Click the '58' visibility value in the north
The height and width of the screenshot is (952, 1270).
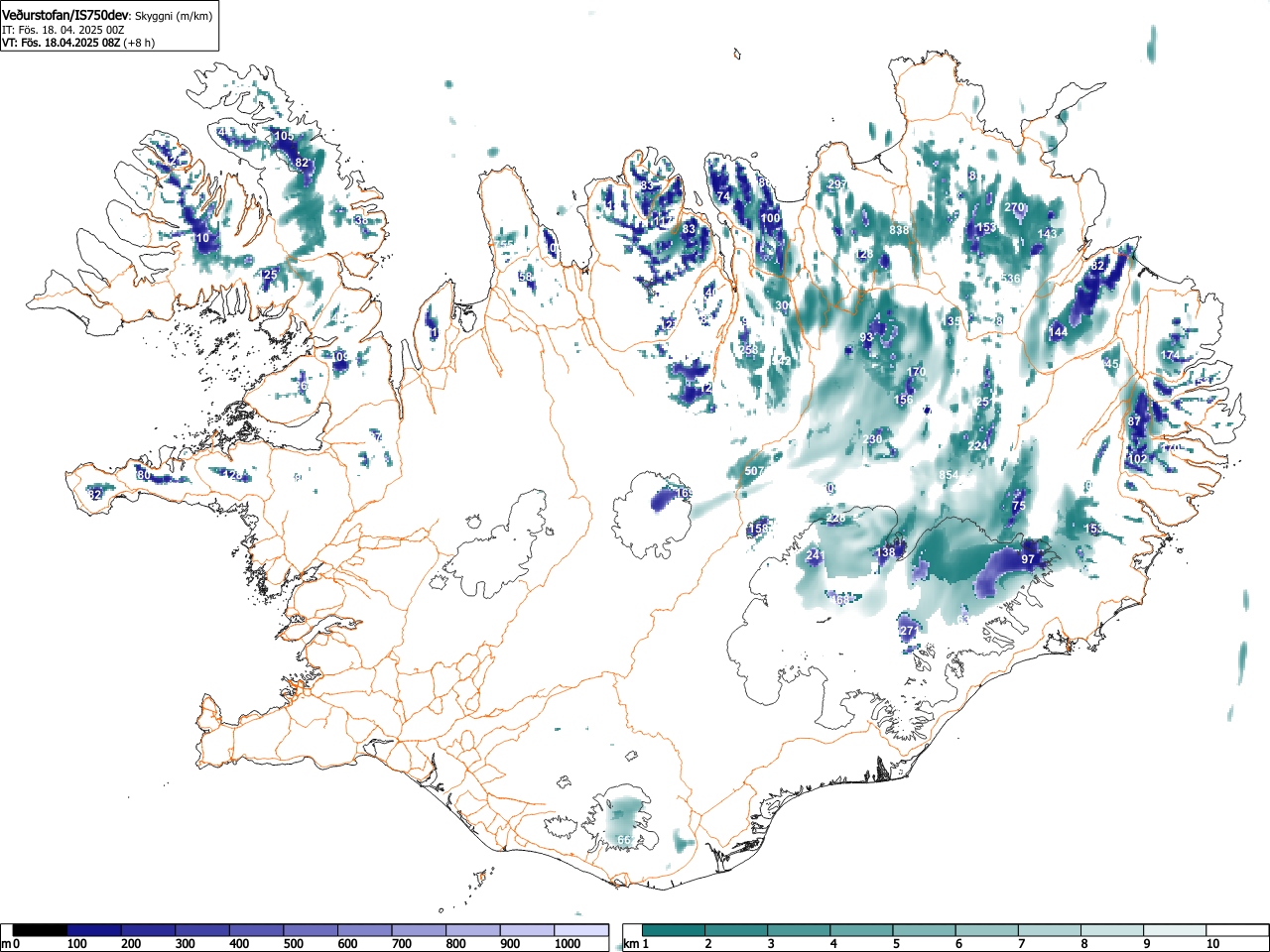(x=526, y=277)
